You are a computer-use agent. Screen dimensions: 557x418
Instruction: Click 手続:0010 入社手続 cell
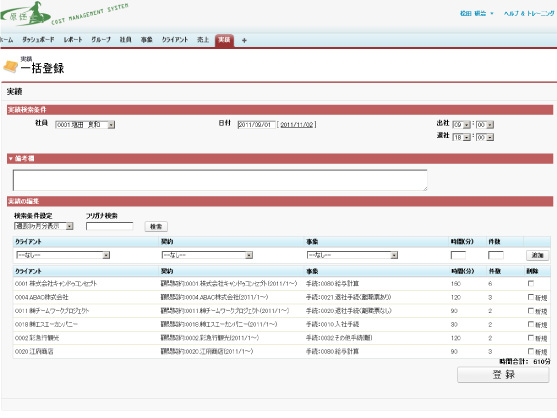click(332, 325)
